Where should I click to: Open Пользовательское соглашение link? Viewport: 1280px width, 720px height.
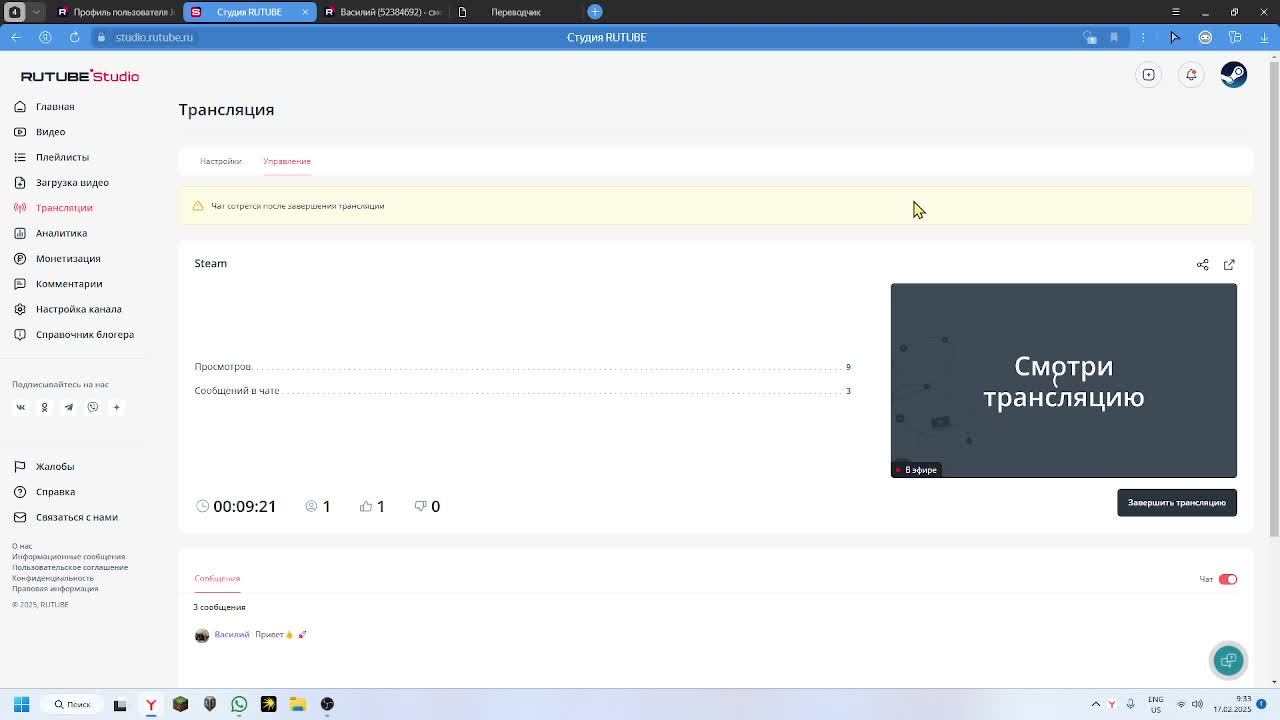pyautogui.click(x=70, y=567)
